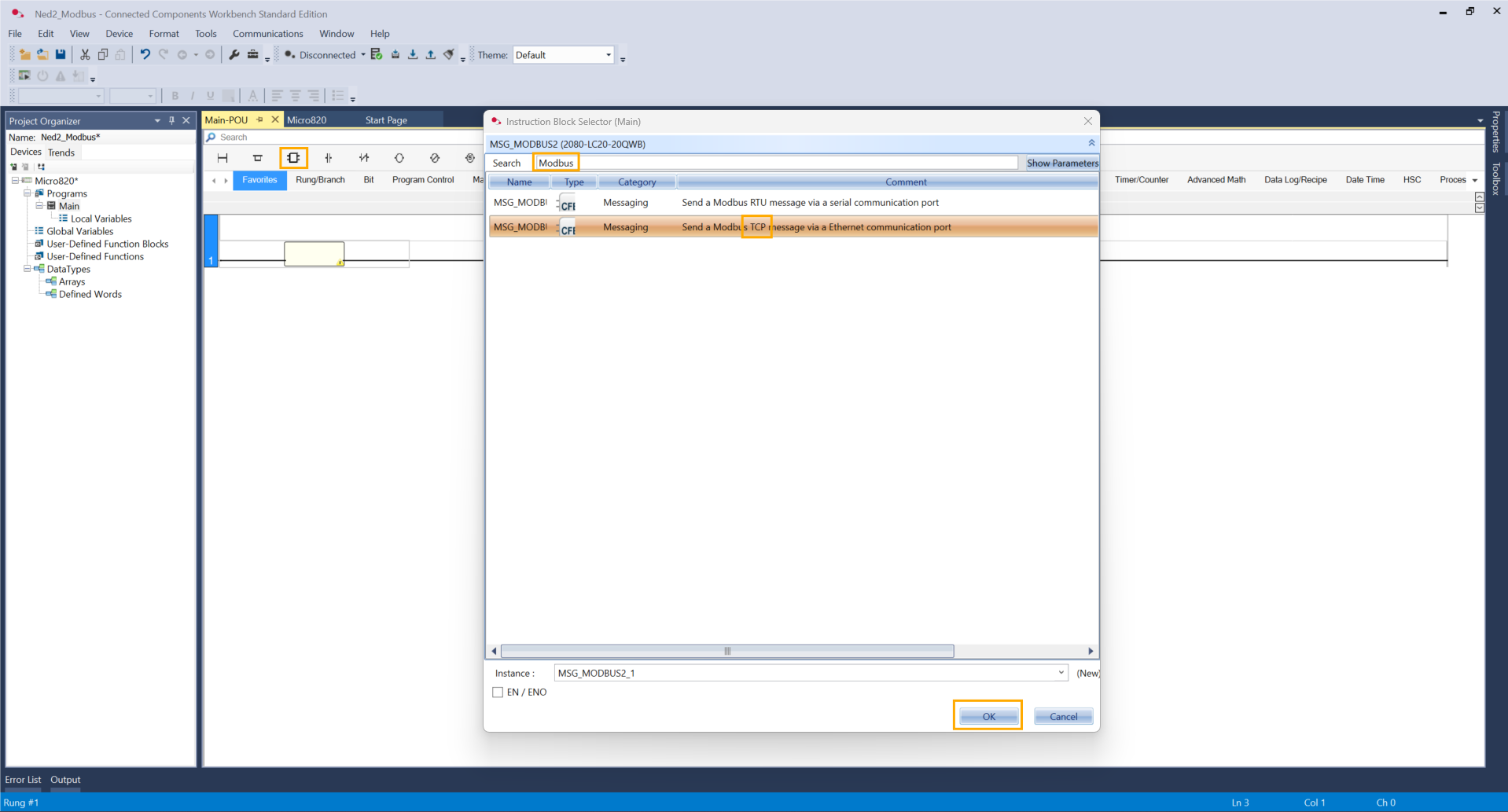Viewport: 1508px width, 812px height.
Task: Enable the EN / ENO checkbox
Action: click(x=498, y=693)
